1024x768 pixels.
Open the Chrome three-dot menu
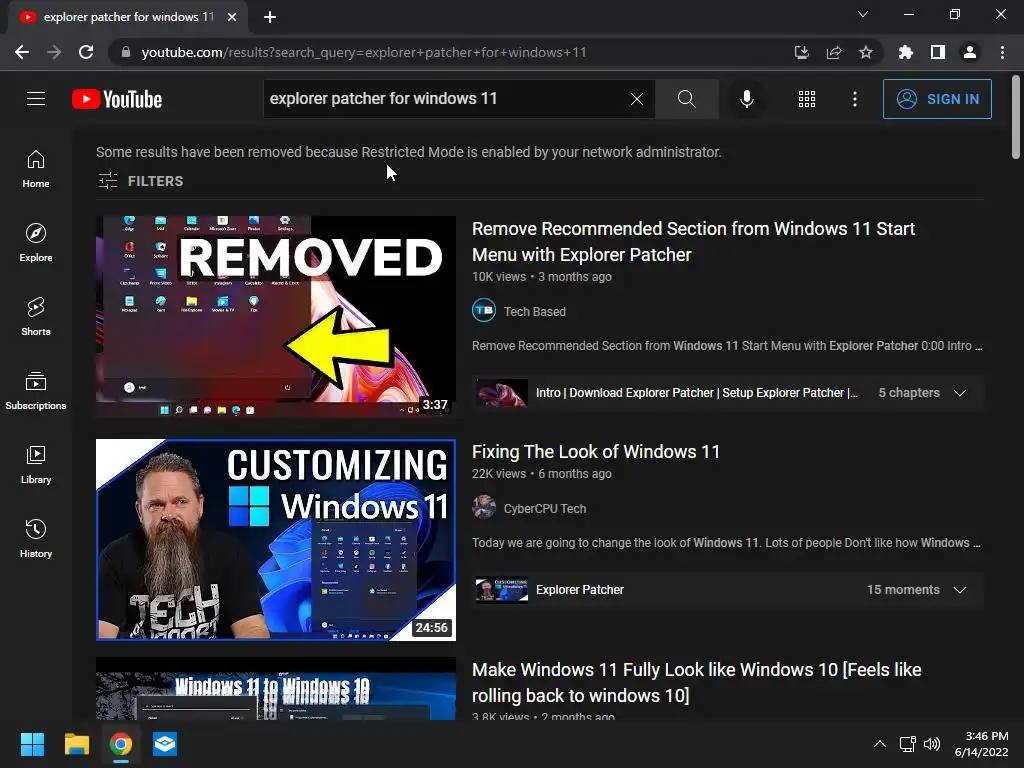tap(1002, 52)
